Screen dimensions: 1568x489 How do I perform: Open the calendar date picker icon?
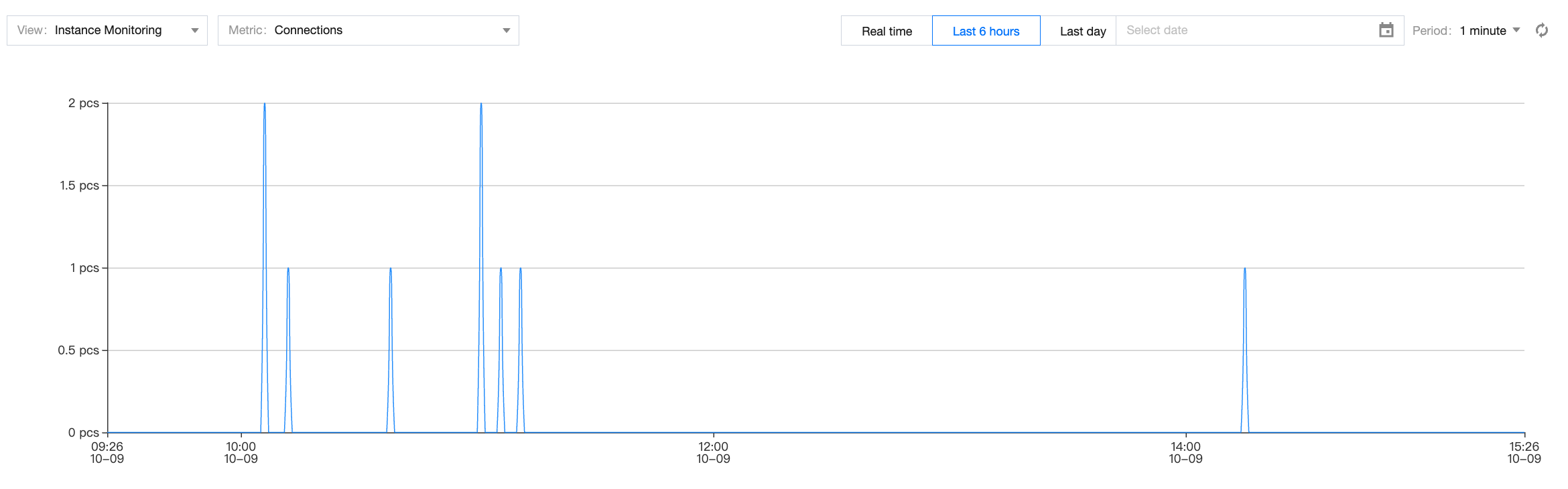1386,30
